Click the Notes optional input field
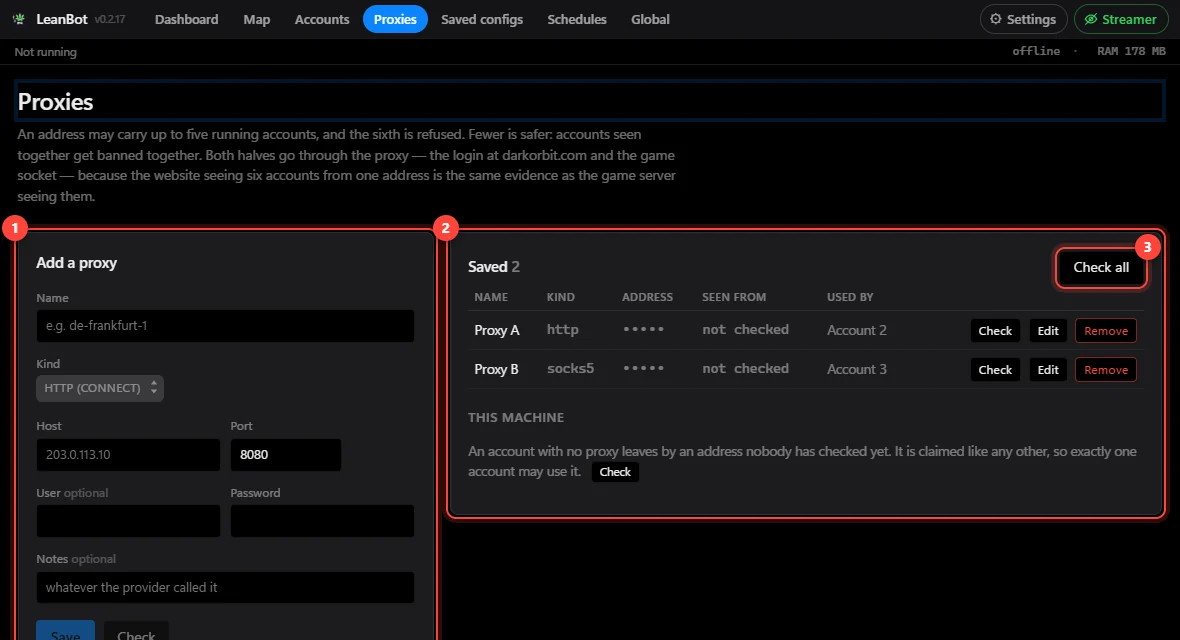The height and width of the screenshot is (640, 1180). pyautogui.click(x=225, y=587)
